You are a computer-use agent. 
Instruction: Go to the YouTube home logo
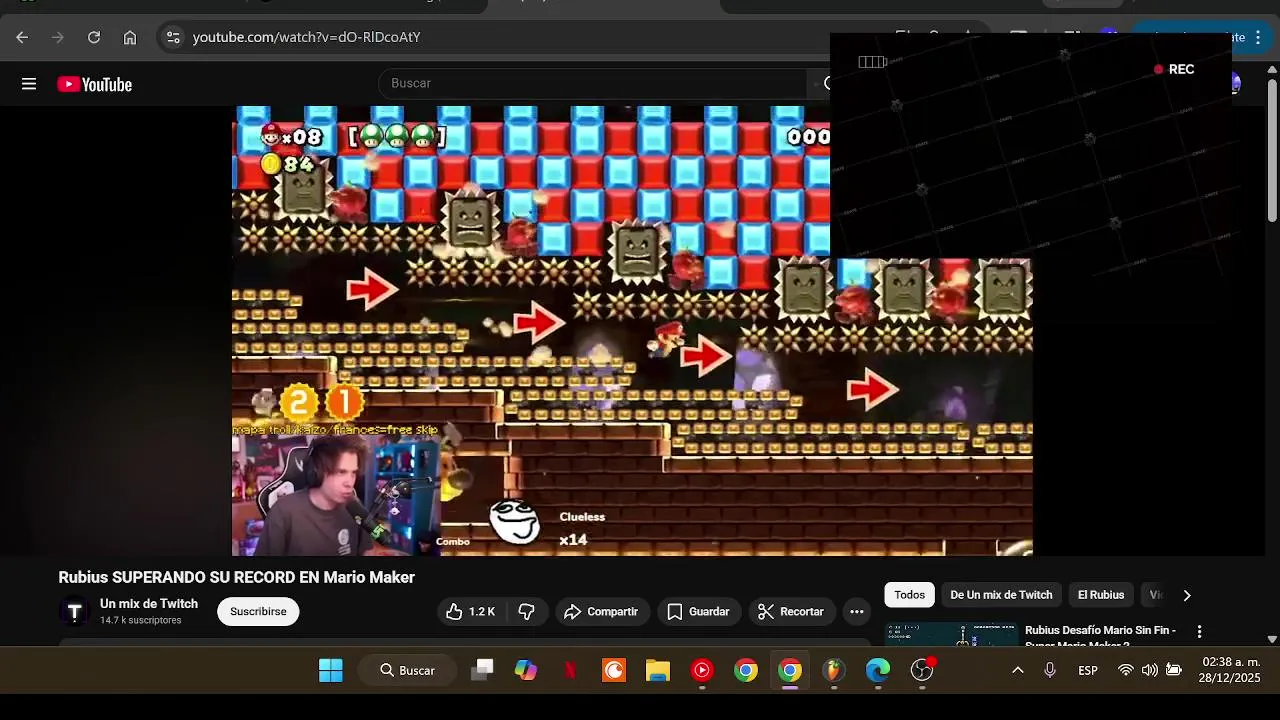point(95,85)
